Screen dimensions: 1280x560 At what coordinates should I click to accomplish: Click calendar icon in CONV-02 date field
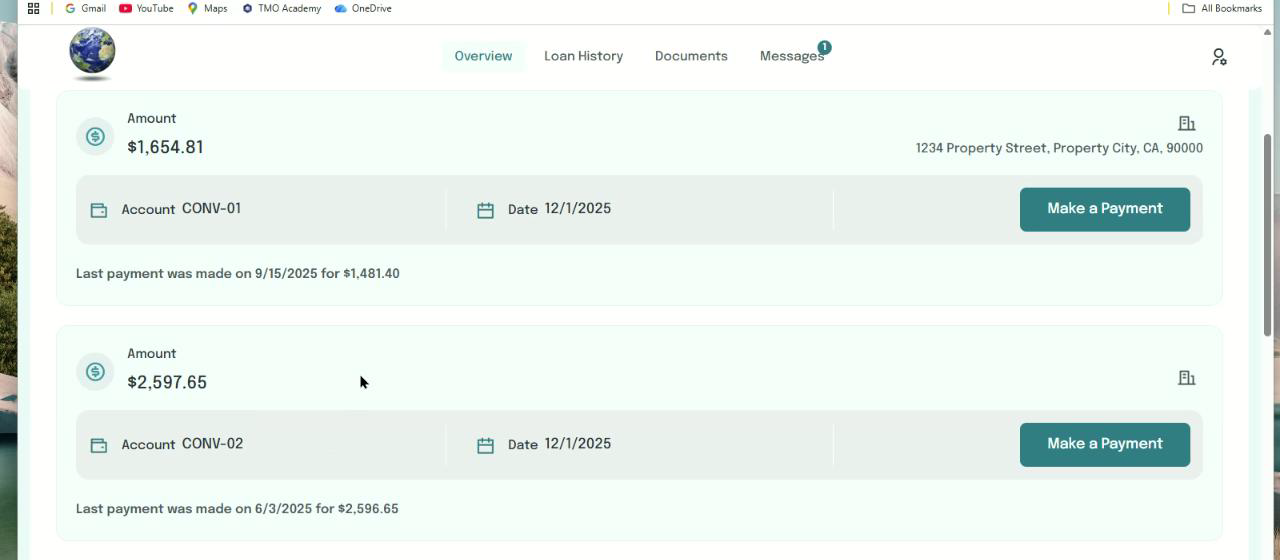(x=485, y=445)
